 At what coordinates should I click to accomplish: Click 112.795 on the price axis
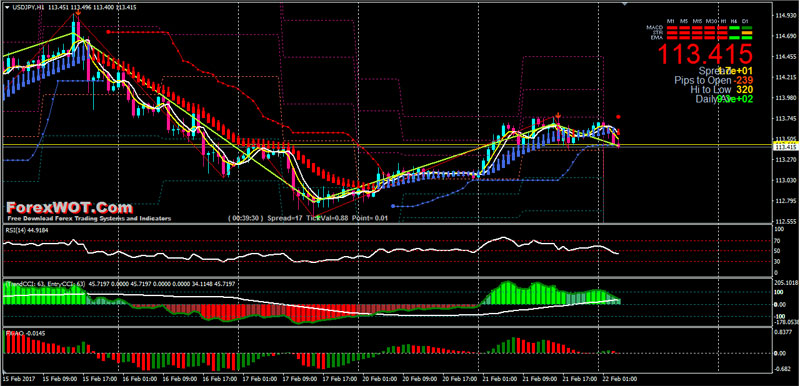point(785,200)
